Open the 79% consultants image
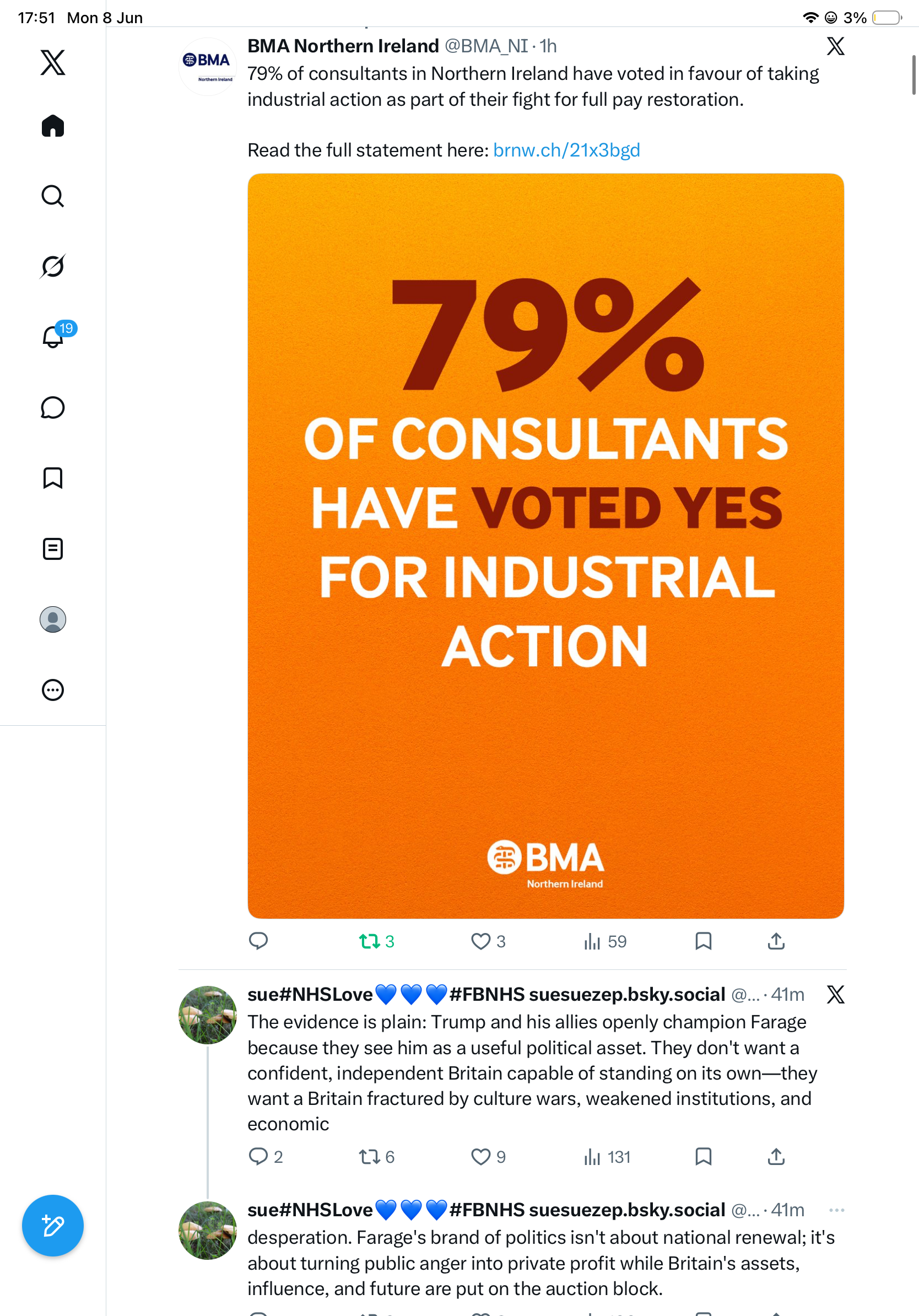 click(x=545, y=546)
